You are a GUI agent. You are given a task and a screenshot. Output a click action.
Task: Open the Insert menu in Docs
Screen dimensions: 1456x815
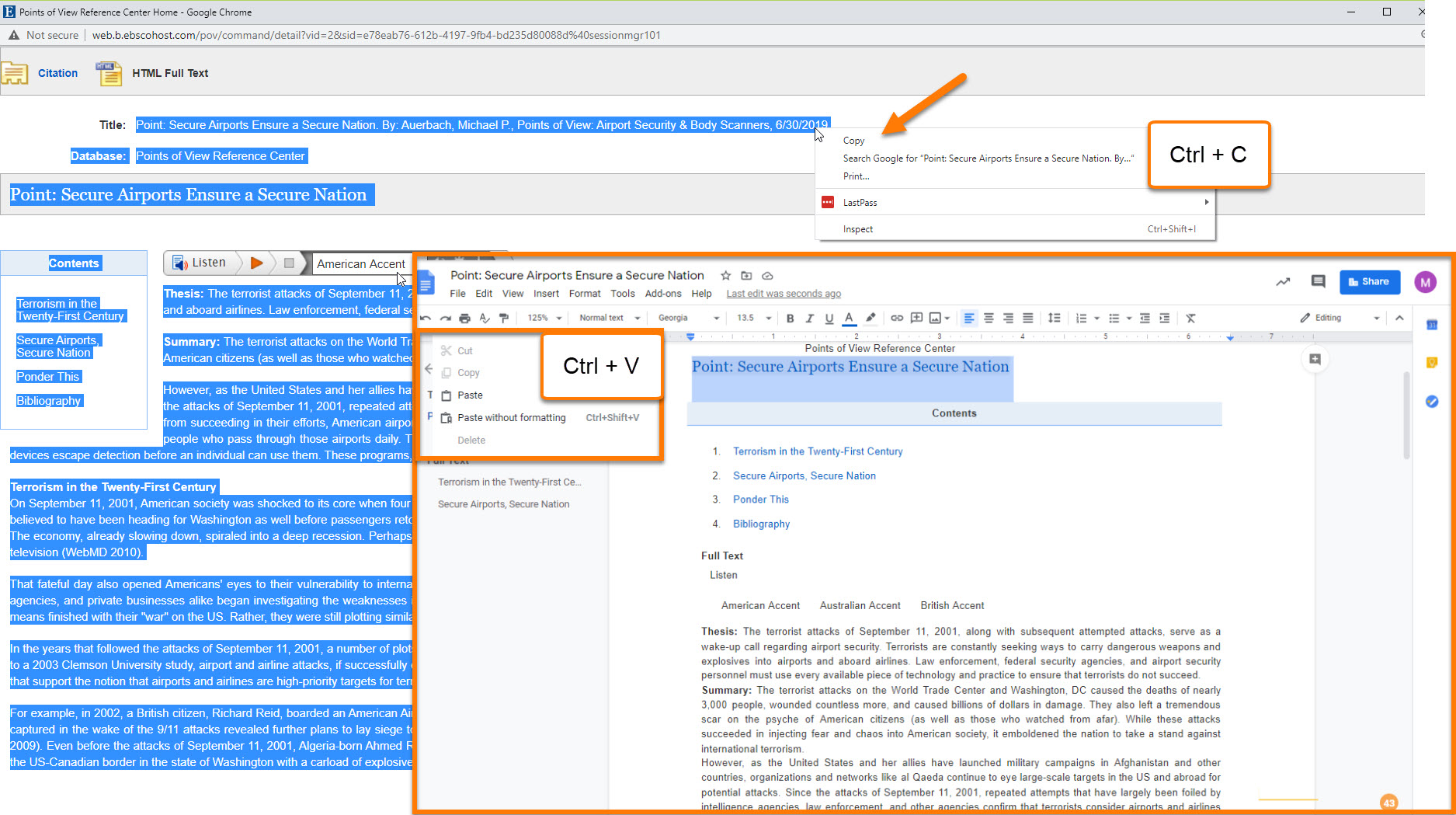point(546,294)
